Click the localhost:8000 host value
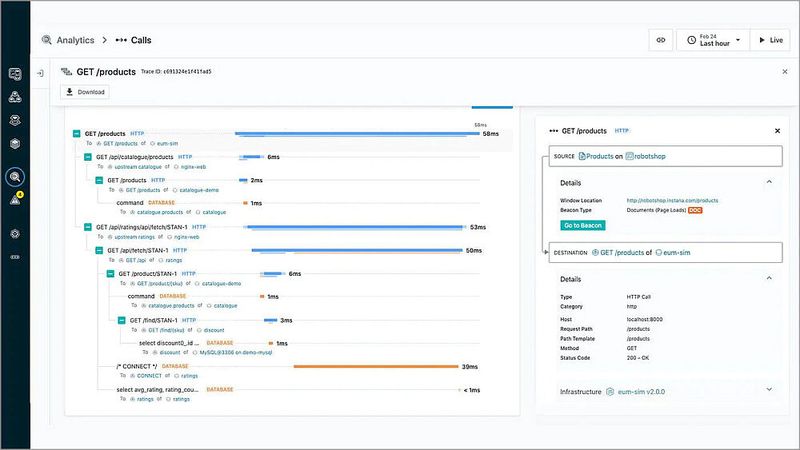 pos(644,319)
